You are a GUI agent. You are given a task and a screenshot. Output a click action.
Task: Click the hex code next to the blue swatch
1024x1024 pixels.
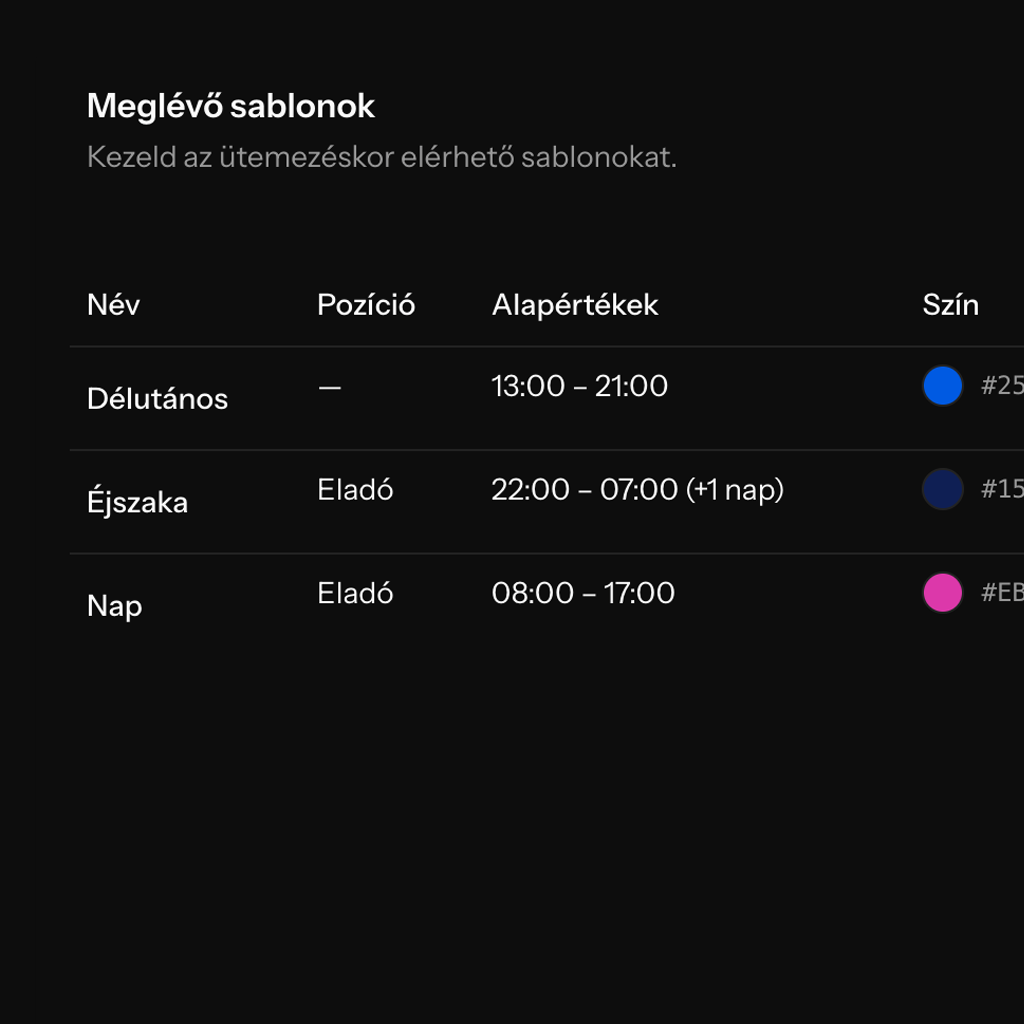tap(1005, 386)
